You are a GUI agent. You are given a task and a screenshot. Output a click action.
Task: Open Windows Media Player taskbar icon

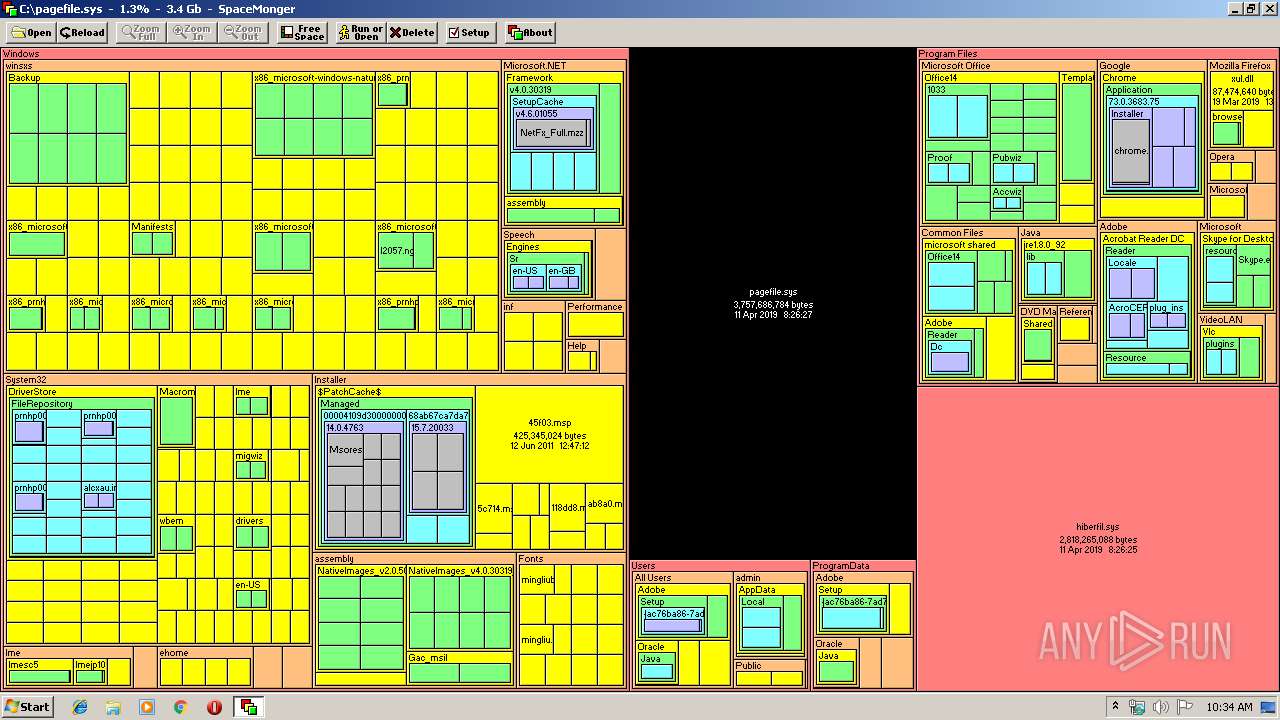(x=147, y=707)
